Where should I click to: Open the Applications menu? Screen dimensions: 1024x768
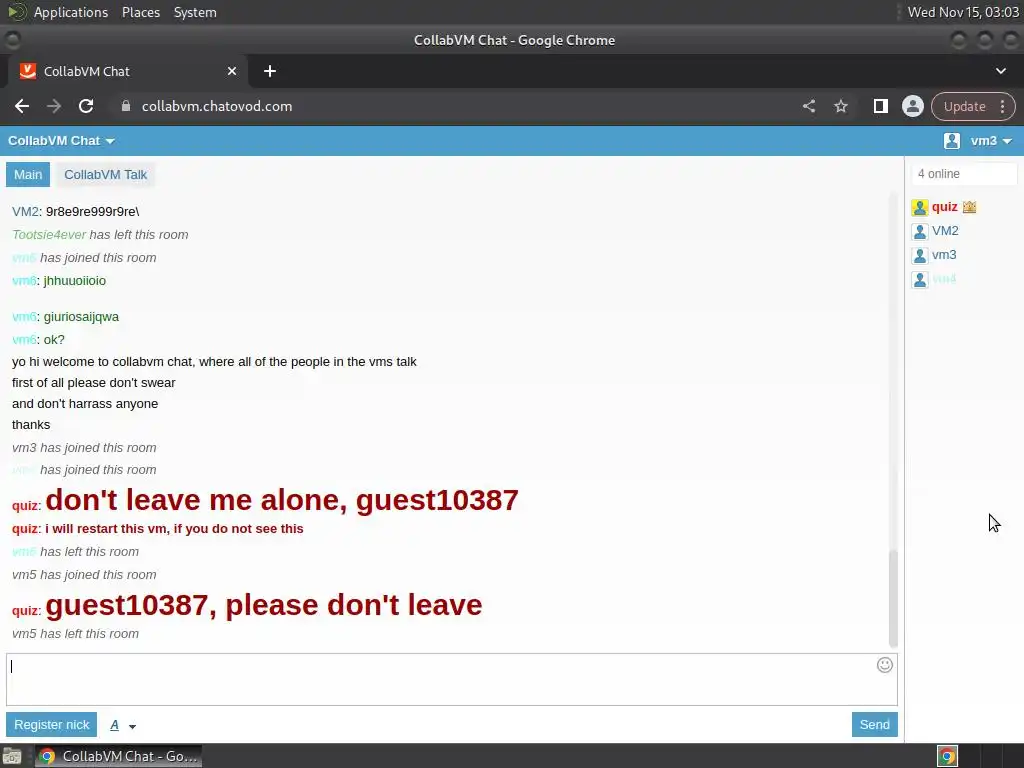pos(71,12)
